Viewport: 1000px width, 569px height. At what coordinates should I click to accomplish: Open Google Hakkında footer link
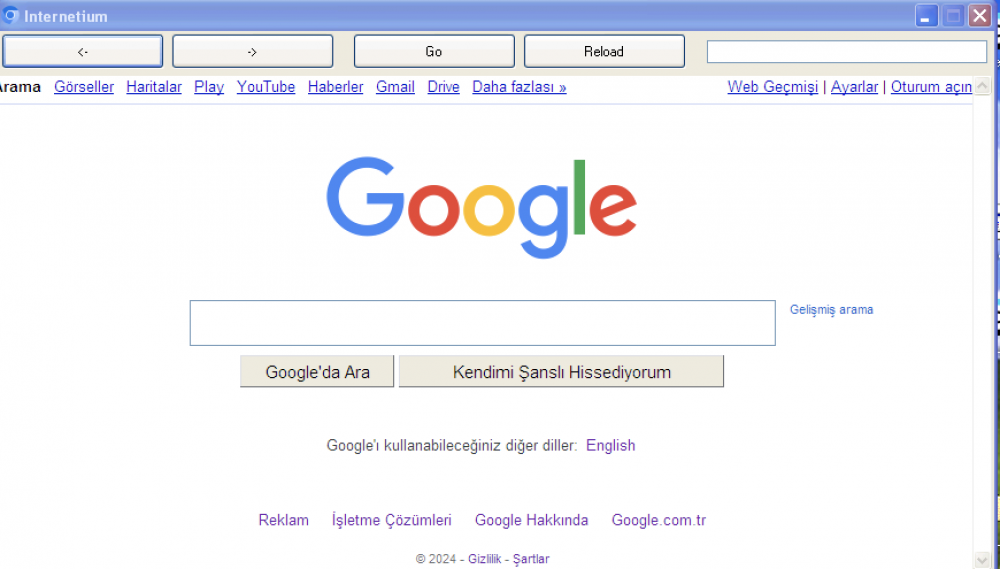(x=531, y=520)
